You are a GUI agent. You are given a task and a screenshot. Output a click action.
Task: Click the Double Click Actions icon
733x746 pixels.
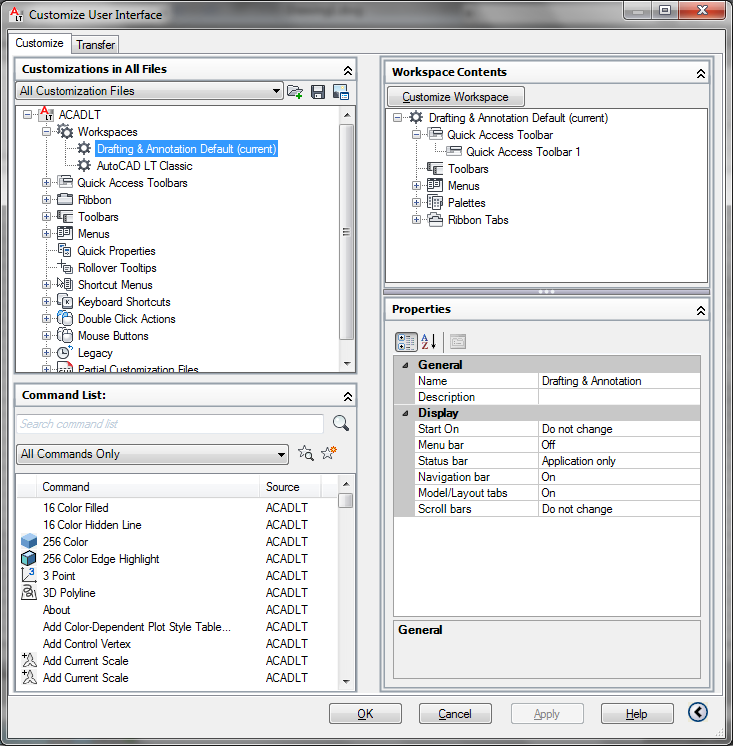pyautogui.click(x=65, y=318)
